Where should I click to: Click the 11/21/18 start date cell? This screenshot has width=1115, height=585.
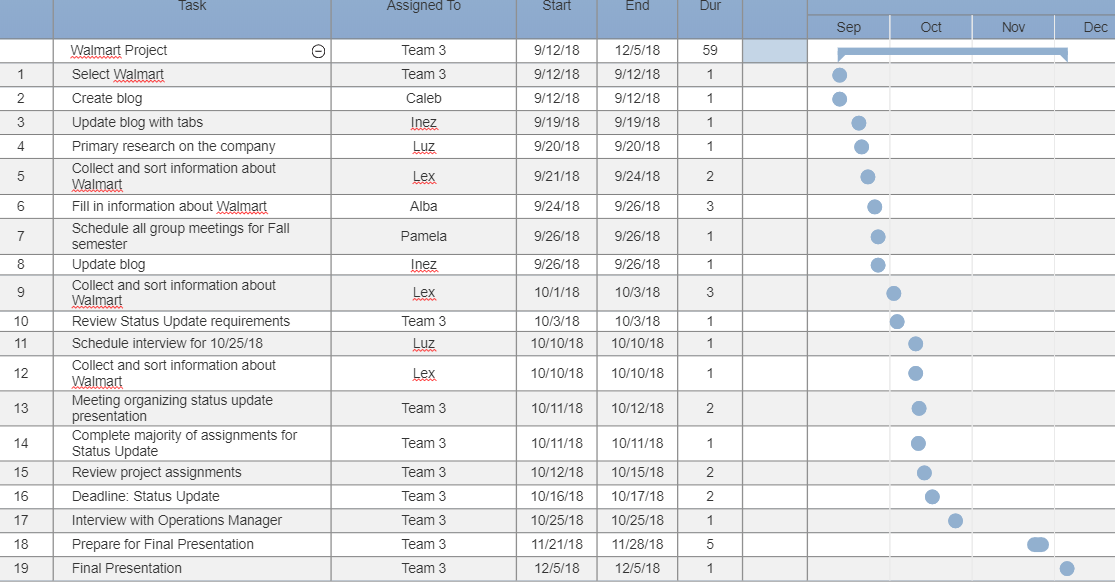click(x=557, y=544)
